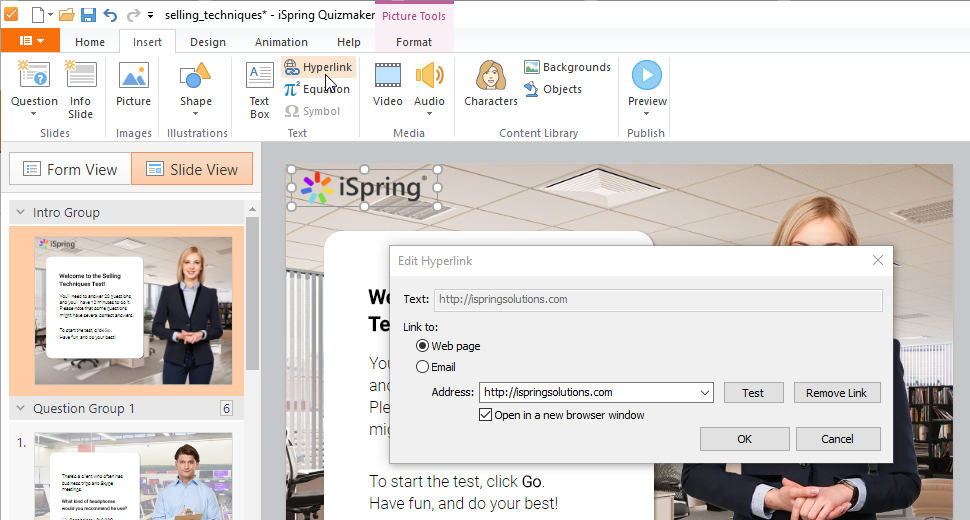Click the 'Have fun, and do your best!' text

click(x=463, y=503)
